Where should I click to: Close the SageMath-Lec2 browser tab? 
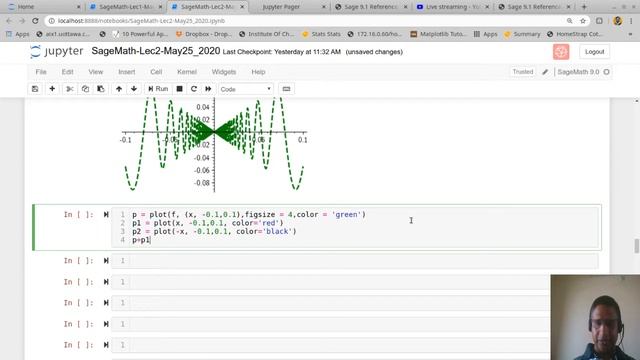[x=242, y=7]
